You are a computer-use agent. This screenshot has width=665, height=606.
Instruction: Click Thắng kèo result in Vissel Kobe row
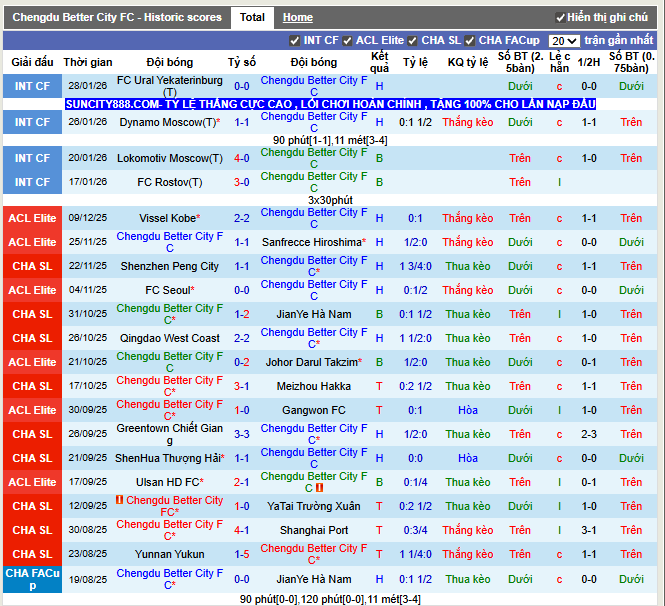pos(468,218)
